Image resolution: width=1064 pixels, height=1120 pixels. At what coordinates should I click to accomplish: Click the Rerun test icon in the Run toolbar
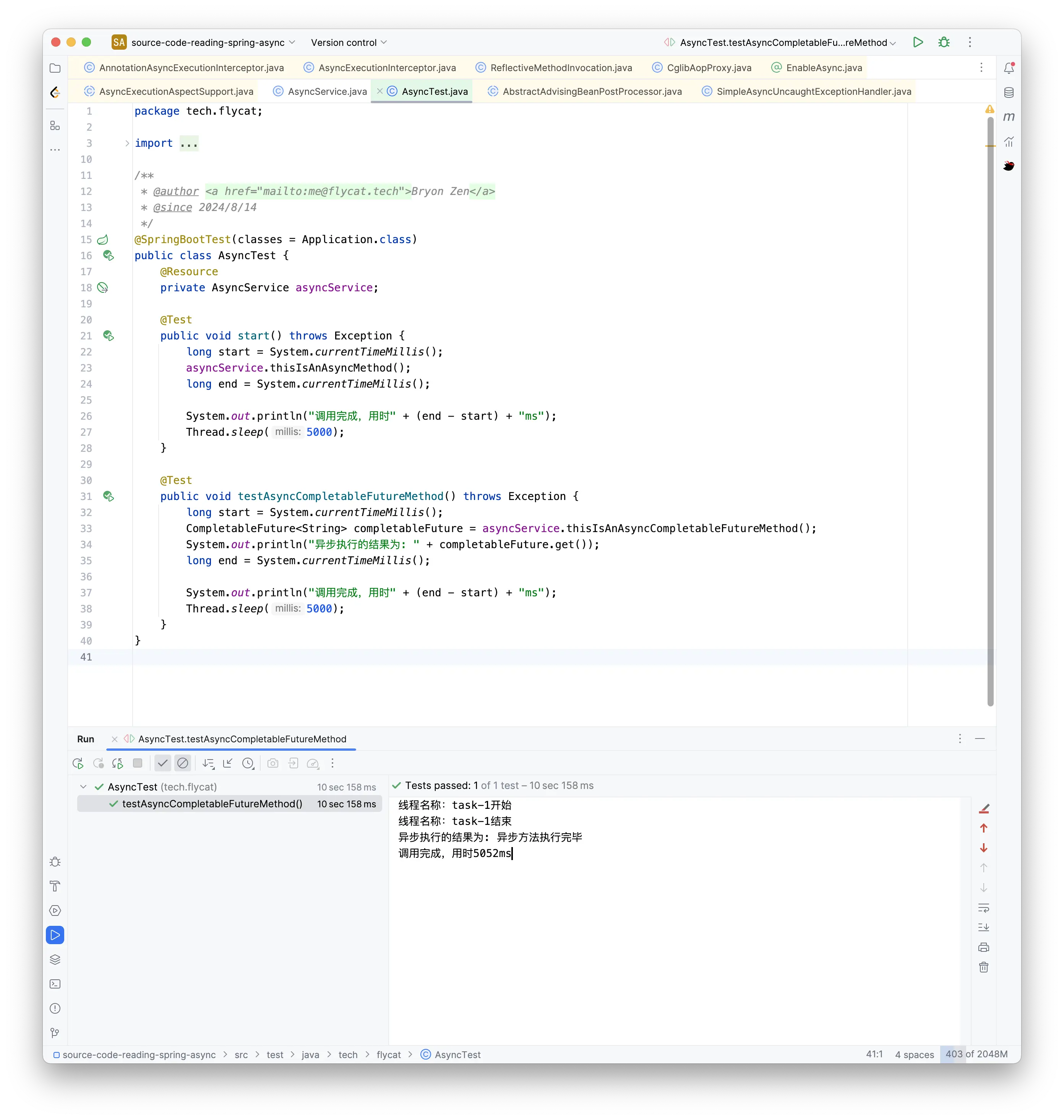point(78,763)
